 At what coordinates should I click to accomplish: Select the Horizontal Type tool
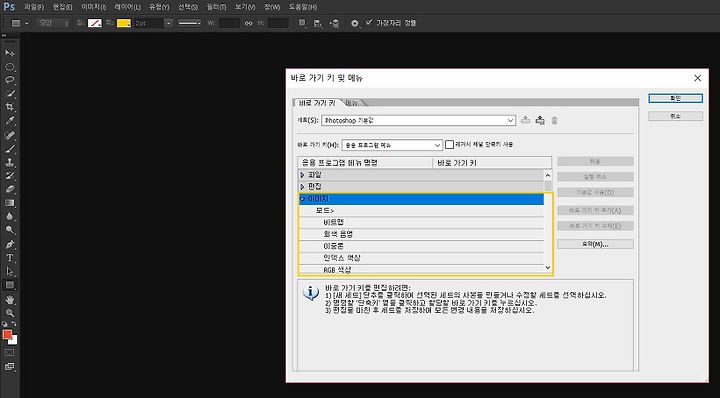(x=10, y=258)
